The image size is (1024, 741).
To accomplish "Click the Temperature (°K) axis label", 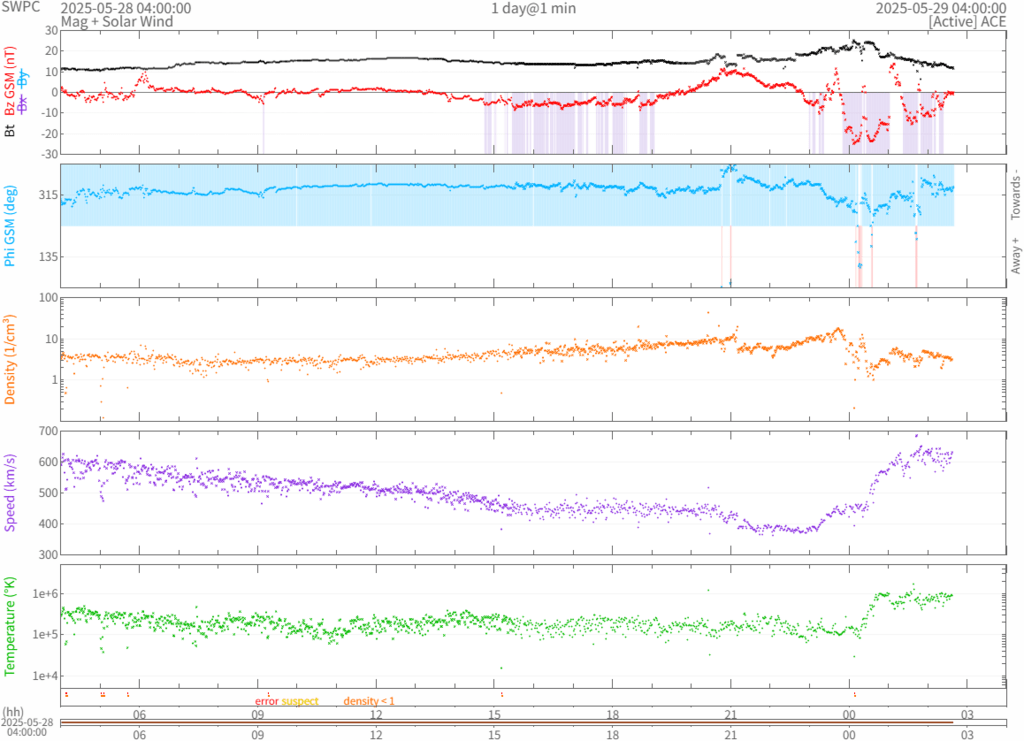I will coord(10,626).
